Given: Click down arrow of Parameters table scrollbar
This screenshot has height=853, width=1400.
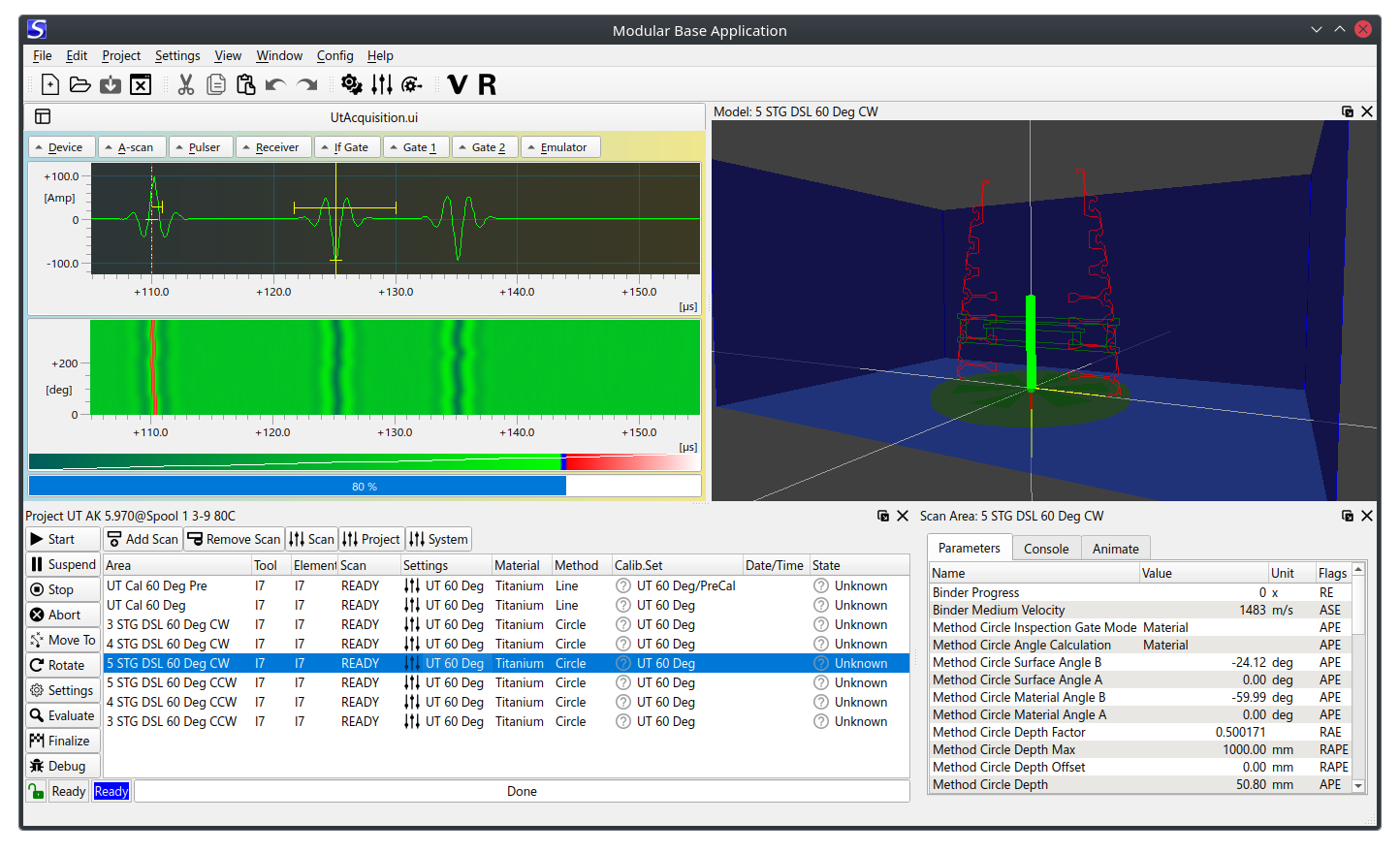Looking at the screenshot, I should 1358,786.
